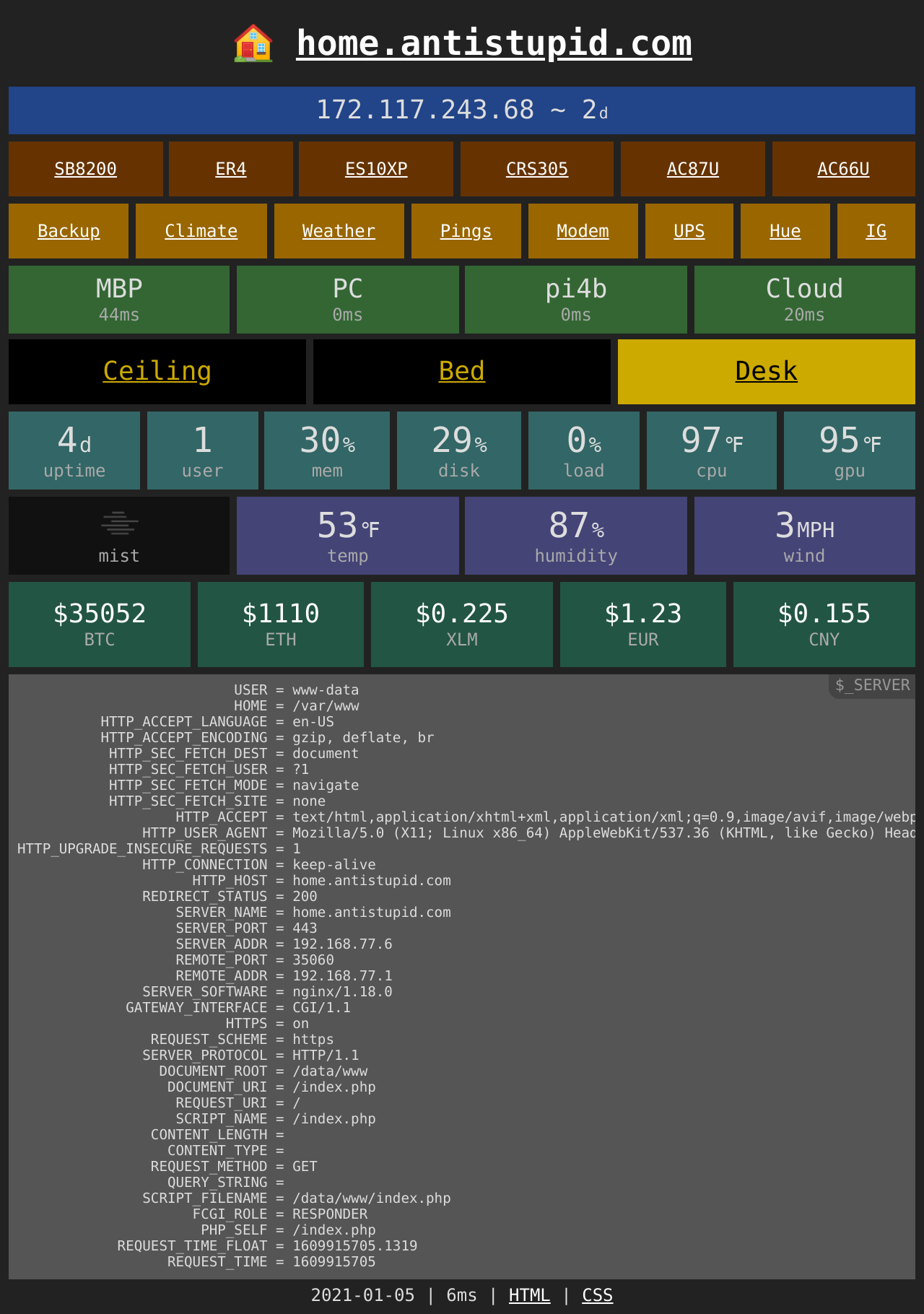
Task: Open the UPS status page
Action: coord(689,231)
